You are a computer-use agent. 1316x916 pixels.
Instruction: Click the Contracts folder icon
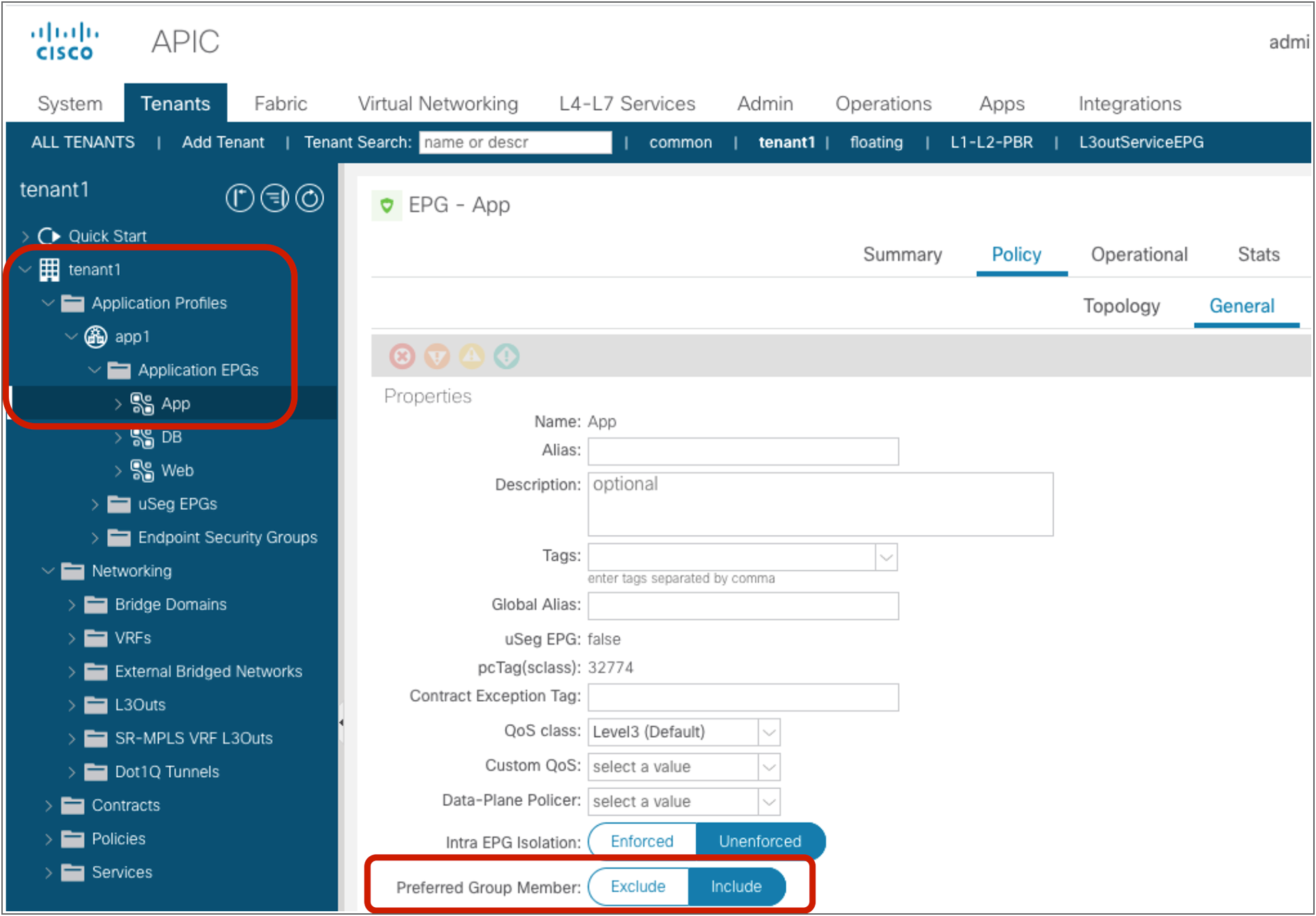[73, 805]
